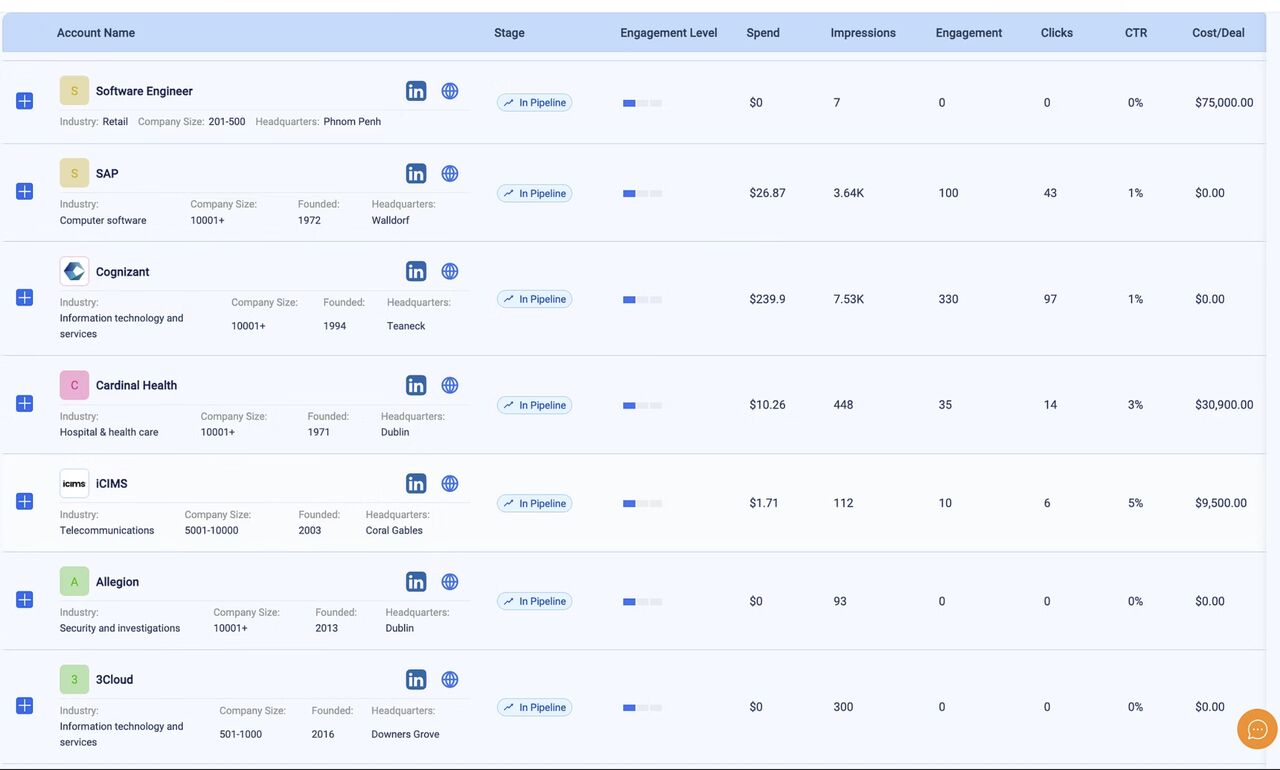Viewport: 1280px width, 770px height.
Task: Open Cognizant's LinkedIn icon
Action: click(x=416, y=271)
